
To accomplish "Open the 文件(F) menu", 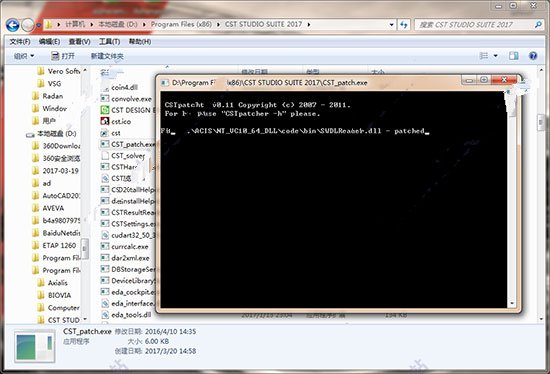I will [20, 42].
